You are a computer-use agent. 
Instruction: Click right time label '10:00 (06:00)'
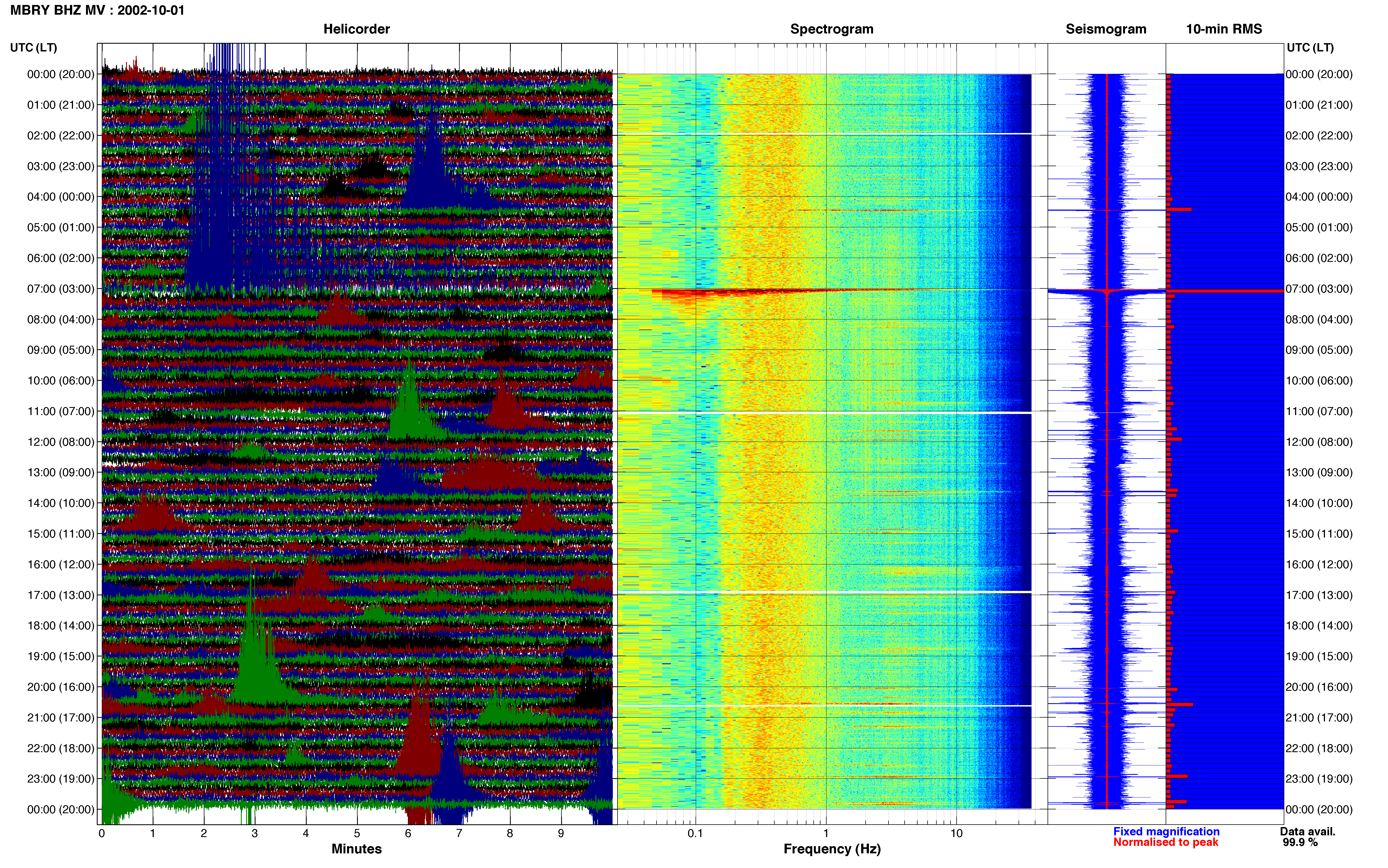coord(1319,380)
